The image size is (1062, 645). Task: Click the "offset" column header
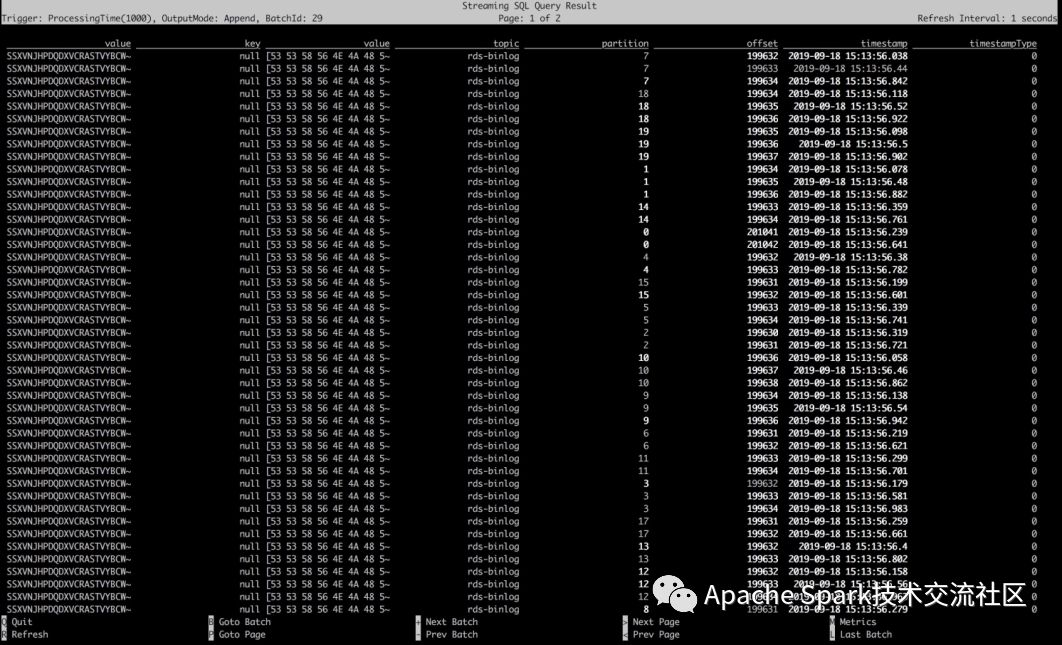(x=763, y=43)
